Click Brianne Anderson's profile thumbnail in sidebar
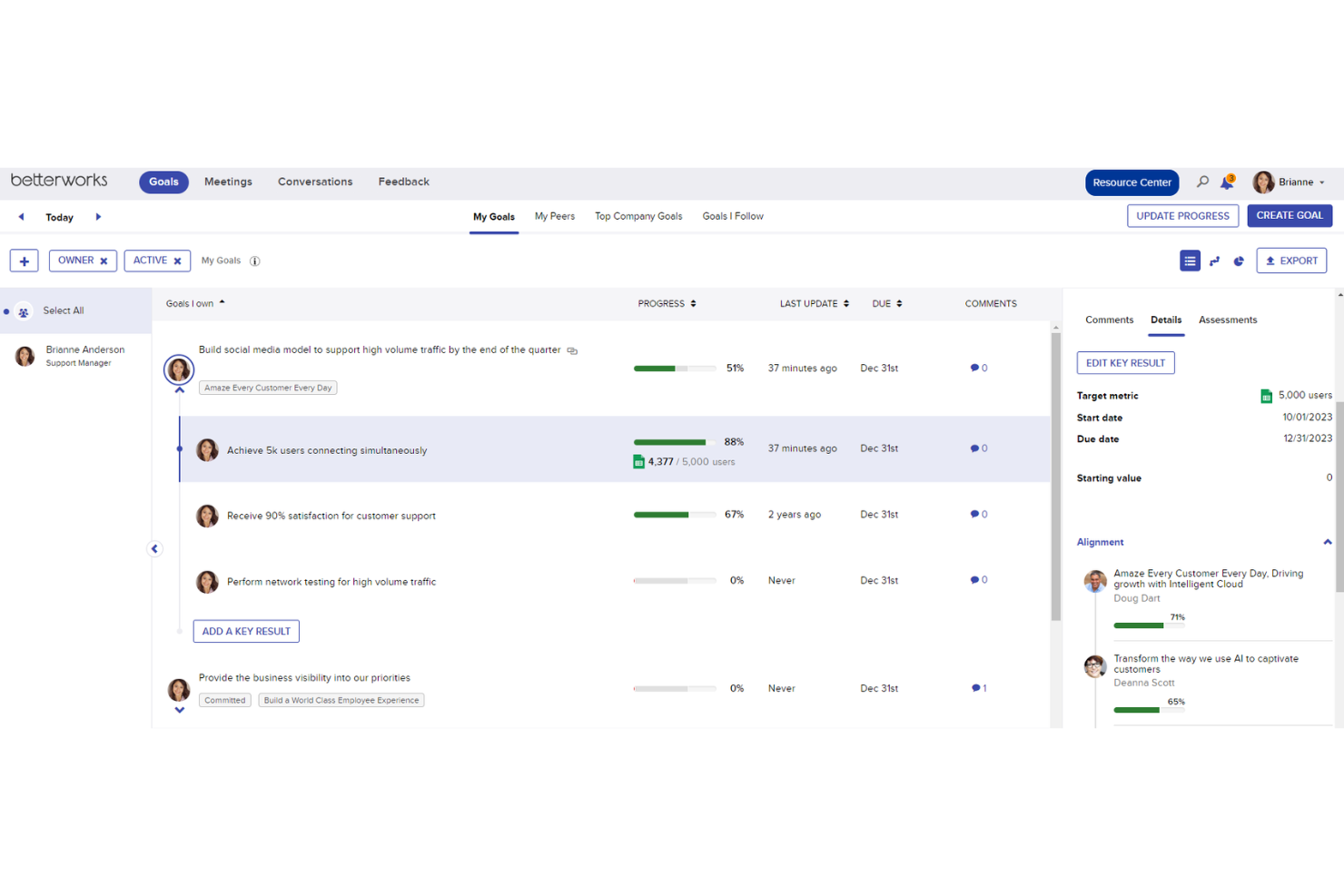This screenshot has height=896, width=1344. (x=25, y=356)
